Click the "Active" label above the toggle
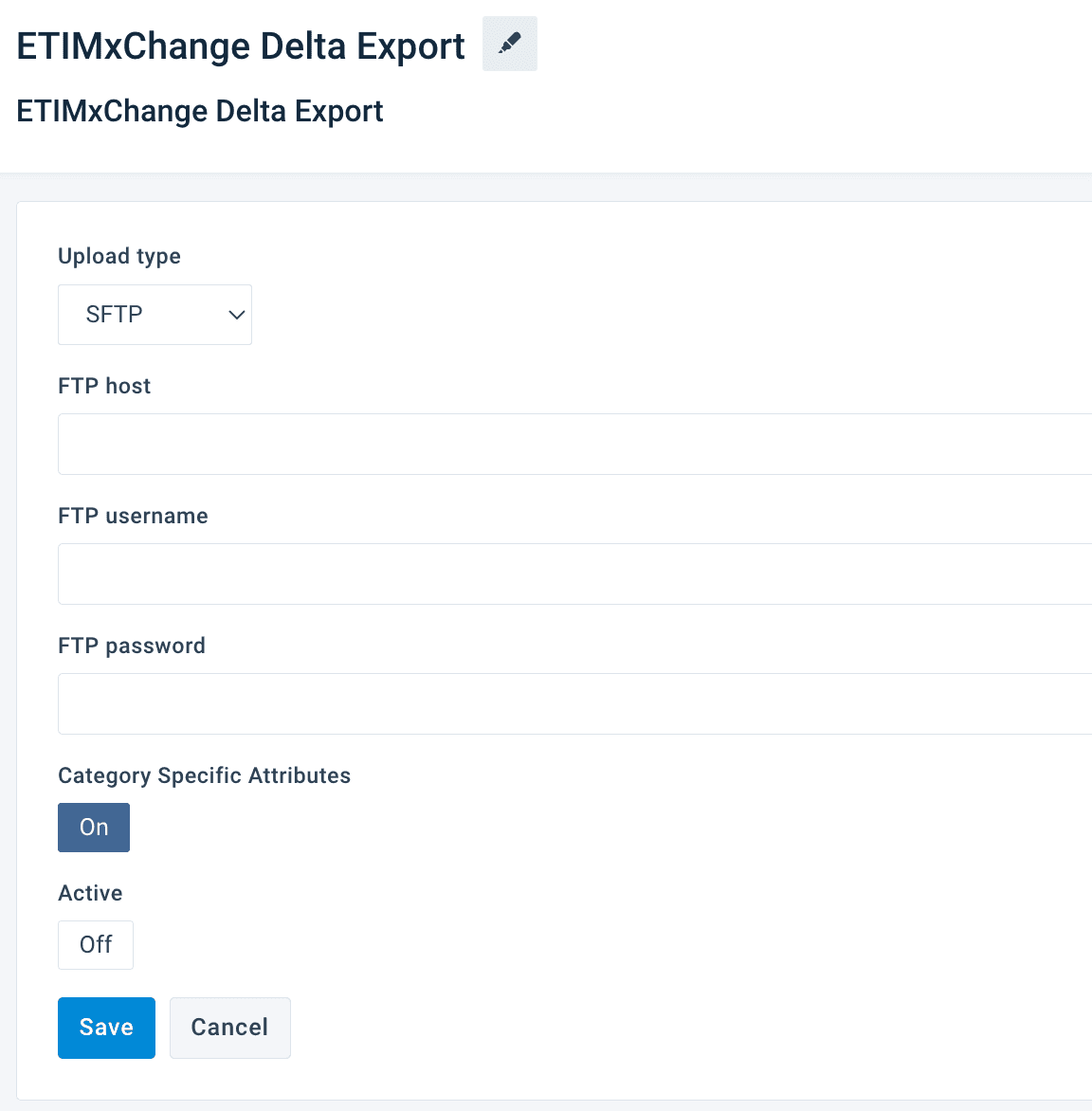The height and width of the screenshot is (1111, 1092). (90, 893)
